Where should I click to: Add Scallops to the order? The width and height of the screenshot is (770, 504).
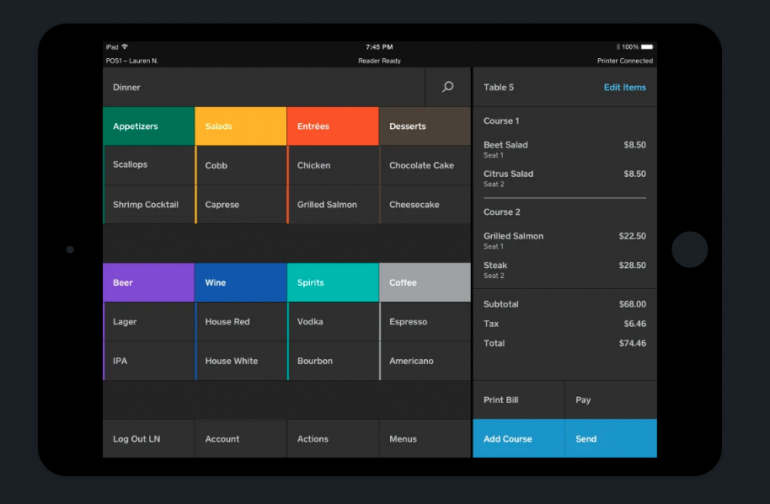pyautogui.click(x=148, y=166)
